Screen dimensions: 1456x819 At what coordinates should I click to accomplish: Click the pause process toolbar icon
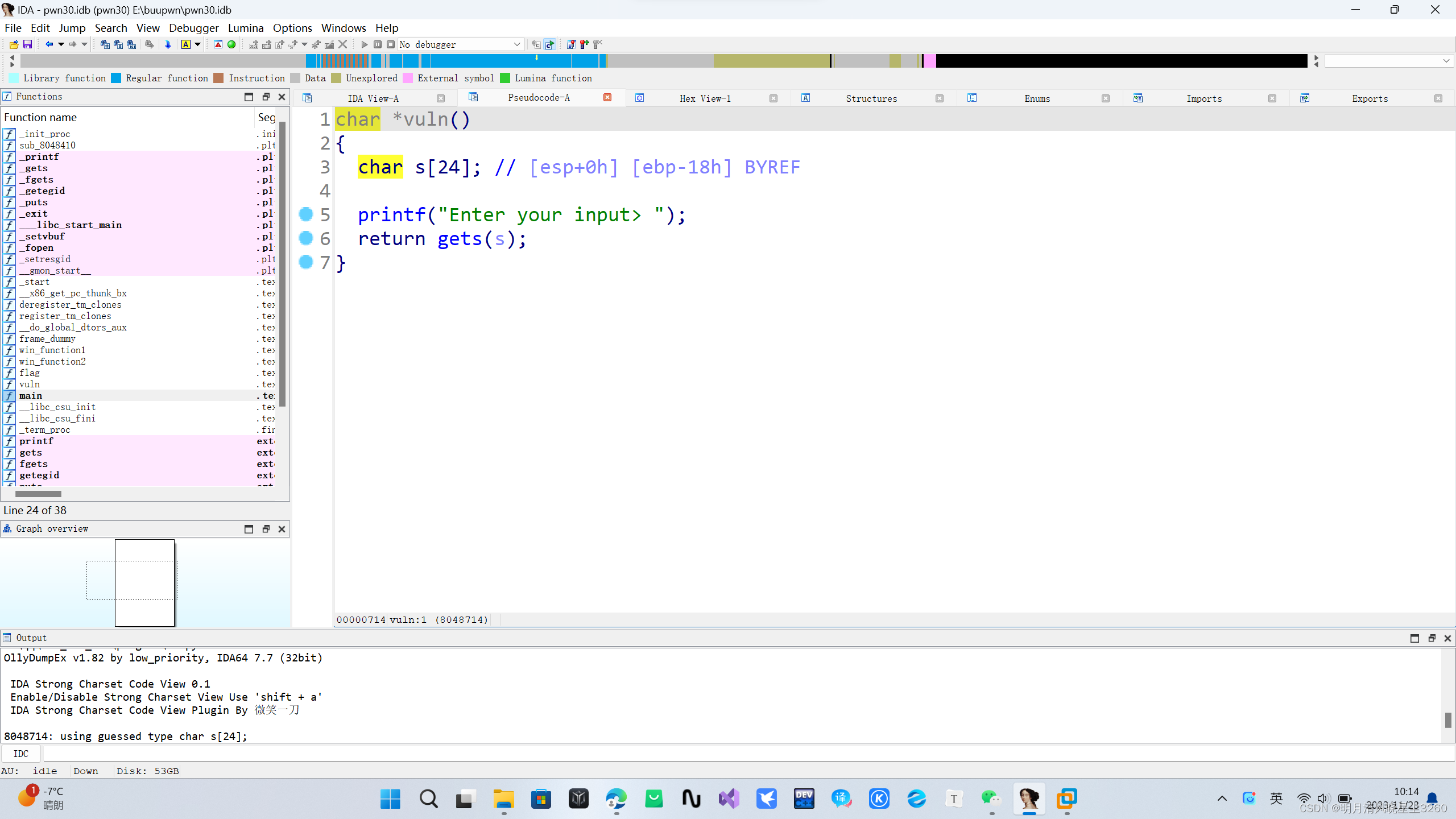377,44
